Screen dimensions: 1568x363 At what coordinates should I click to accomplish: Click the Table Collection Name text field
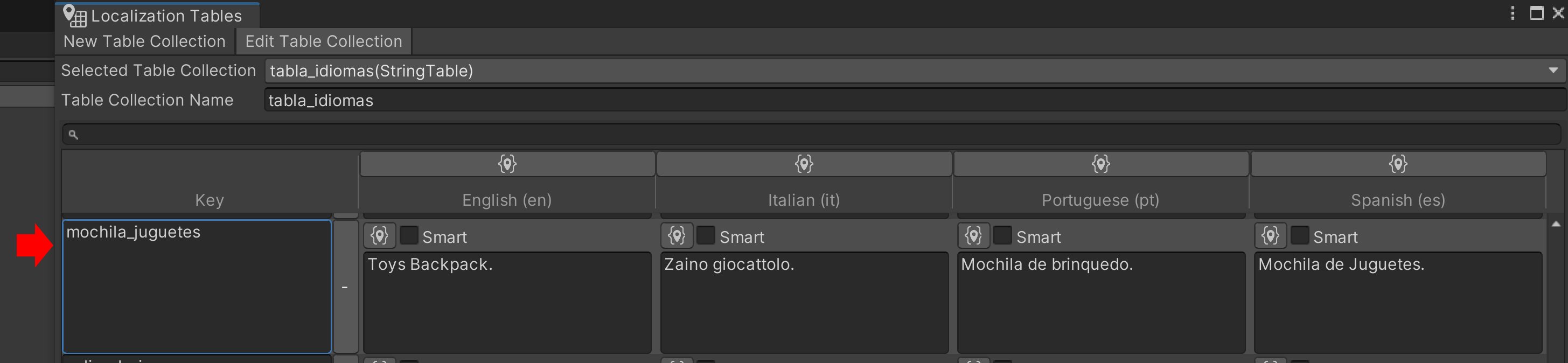coord(913,101)
